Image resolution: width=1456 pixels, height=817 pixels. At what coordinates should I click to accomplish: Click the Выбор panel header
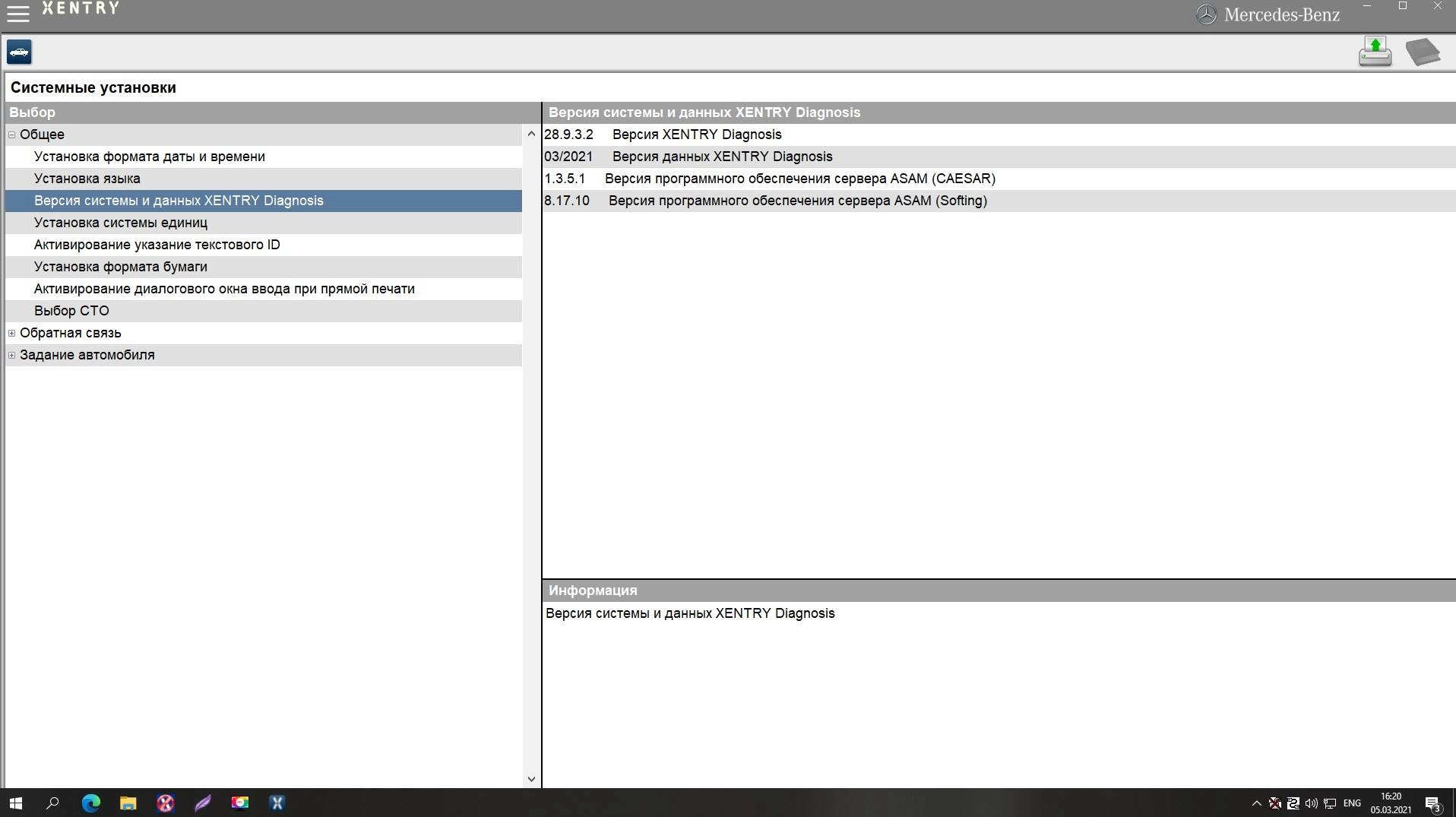272,112
